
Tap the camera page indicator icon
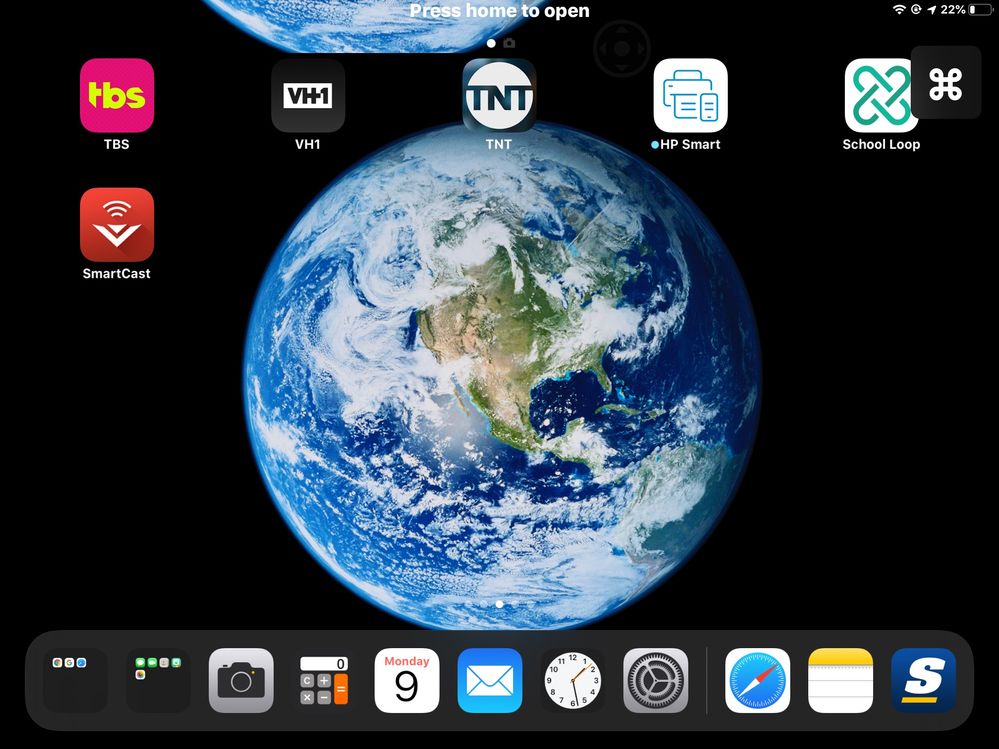[x=509, y=44]
